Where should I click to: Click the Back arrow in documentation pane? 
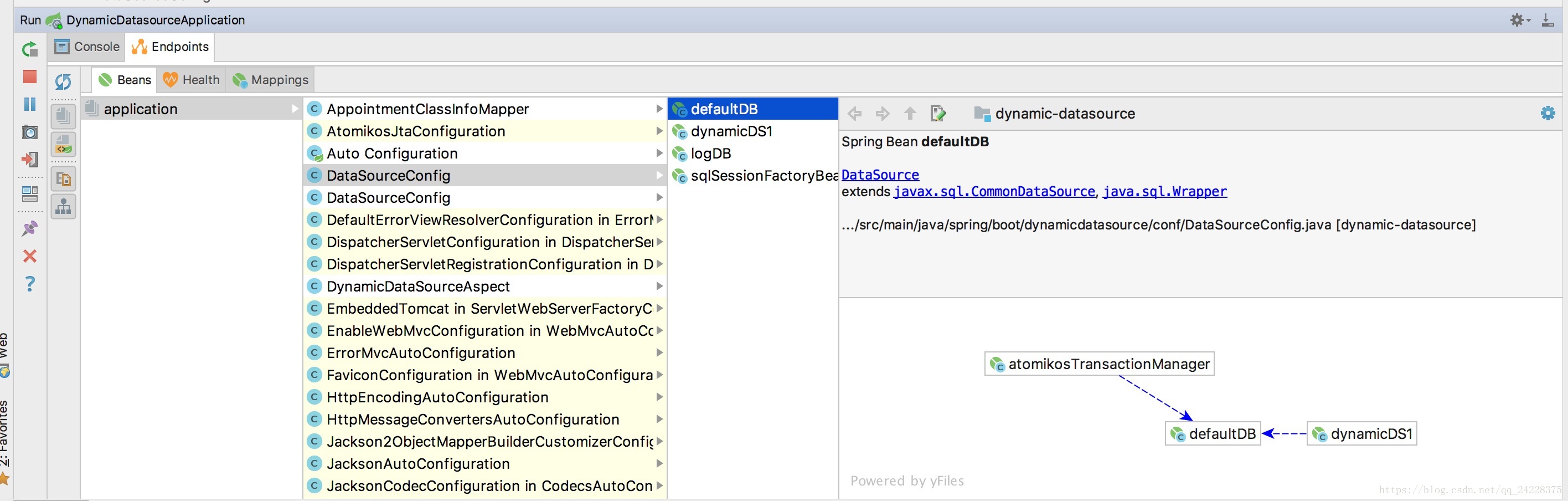[x=855, y=114]
